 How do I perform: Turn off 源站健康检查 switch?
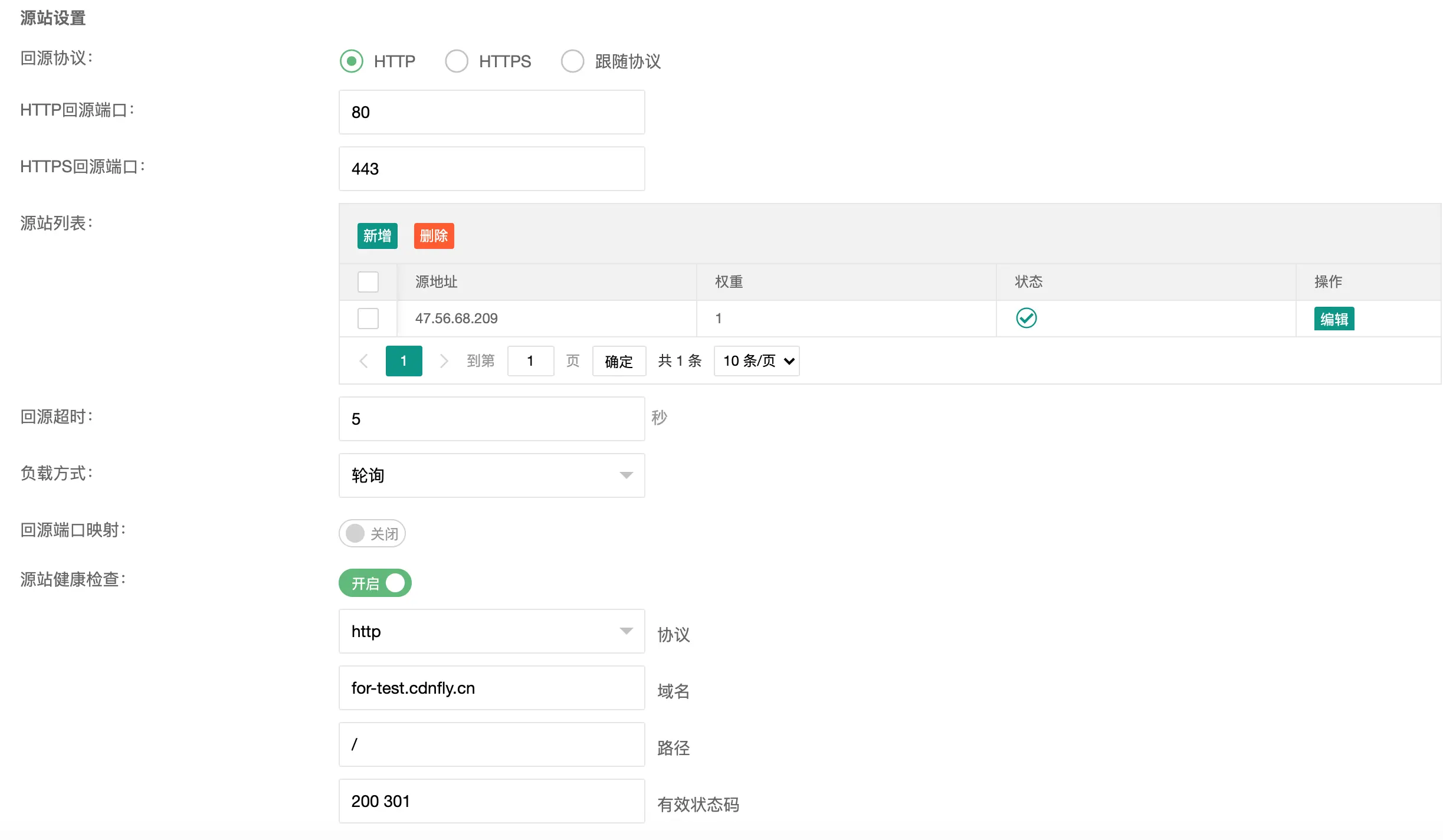coord(375,583)
